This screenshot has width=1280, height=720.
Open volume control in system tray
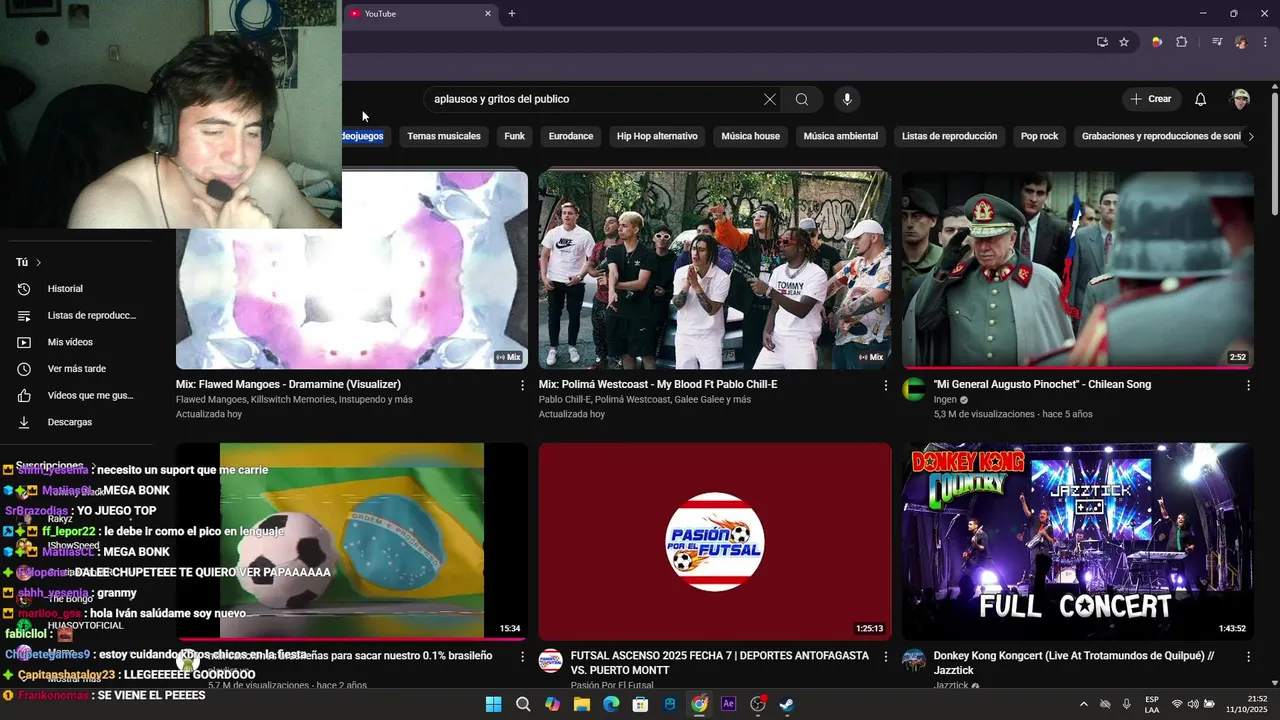pyautogui.click(x=1193, y=704)
